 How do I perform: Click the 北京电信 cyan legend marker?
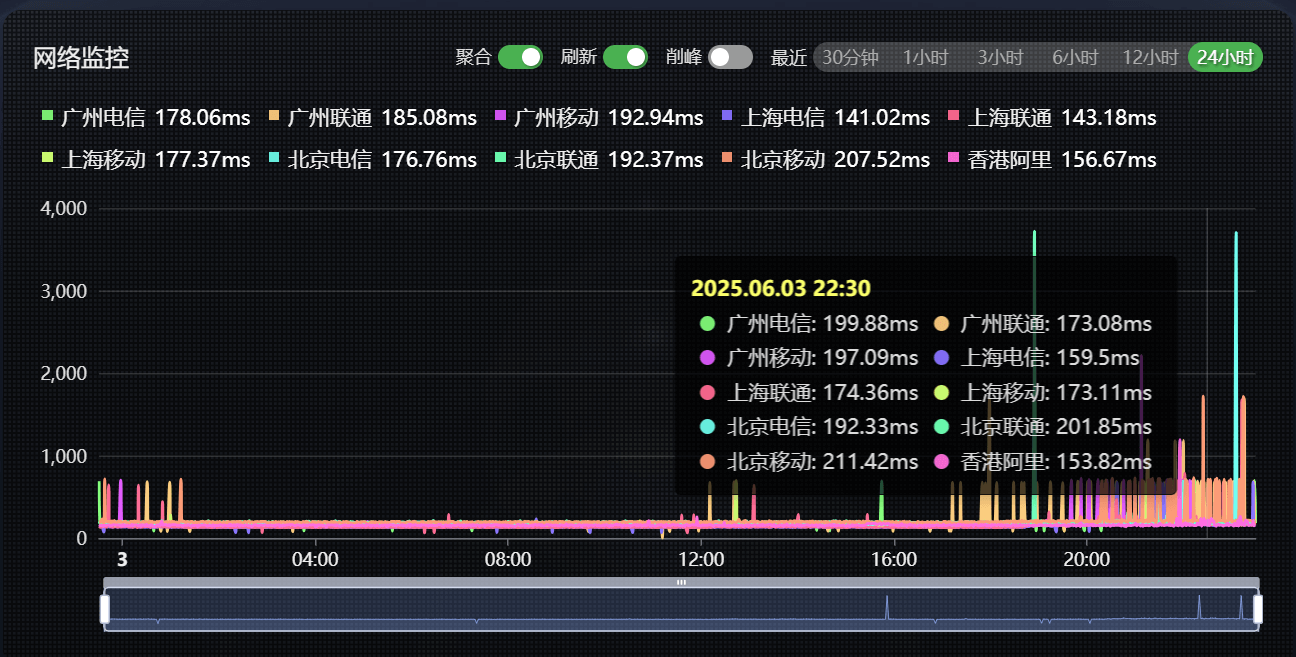[274, 159]
